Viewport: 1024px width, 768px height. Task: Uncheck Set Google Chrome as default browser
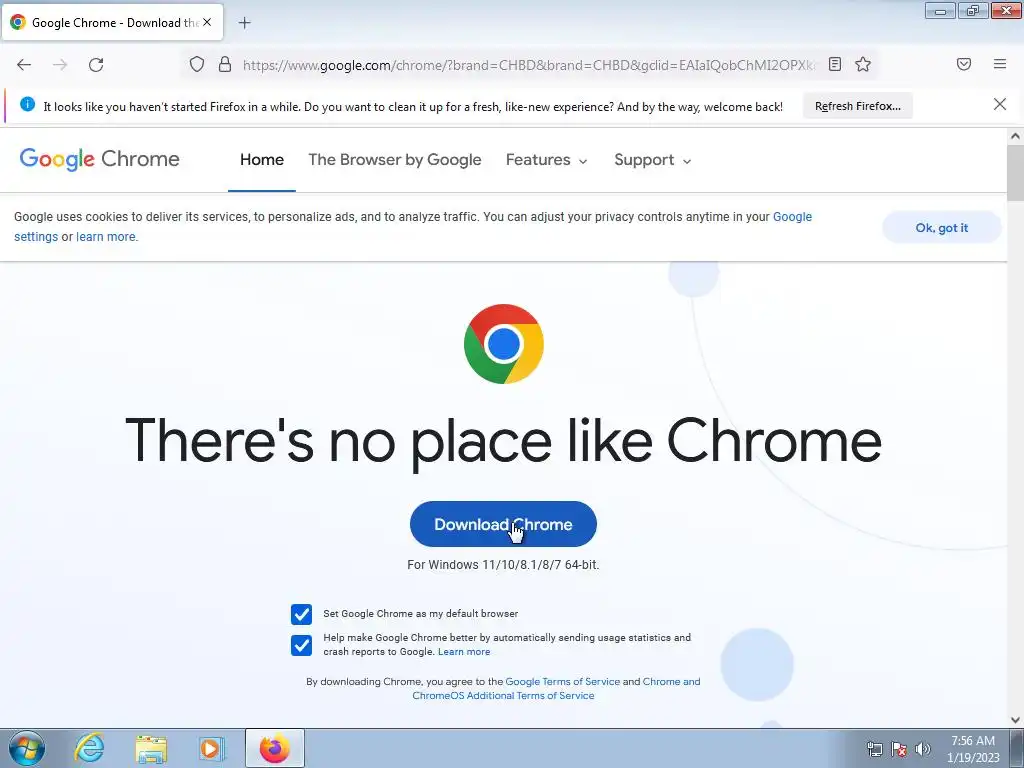click(301, 614)
